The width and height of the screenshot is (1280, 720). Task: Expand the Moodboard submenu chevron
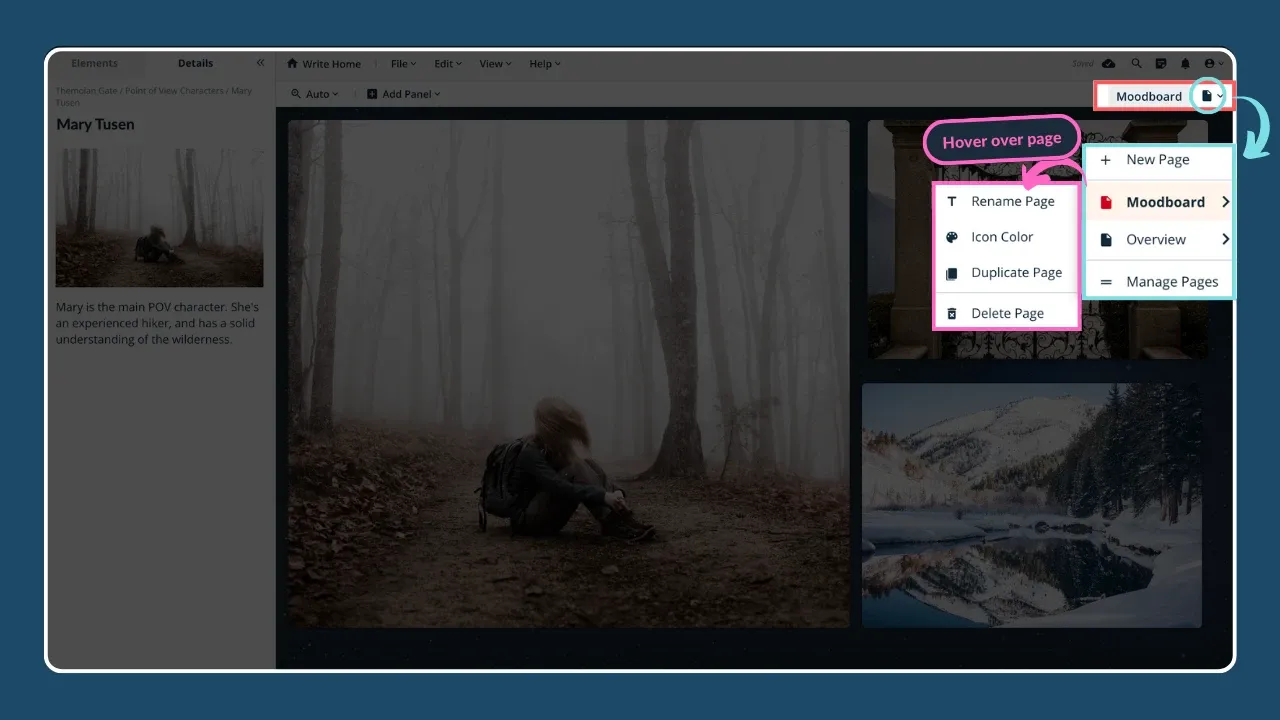point(1227,201)
